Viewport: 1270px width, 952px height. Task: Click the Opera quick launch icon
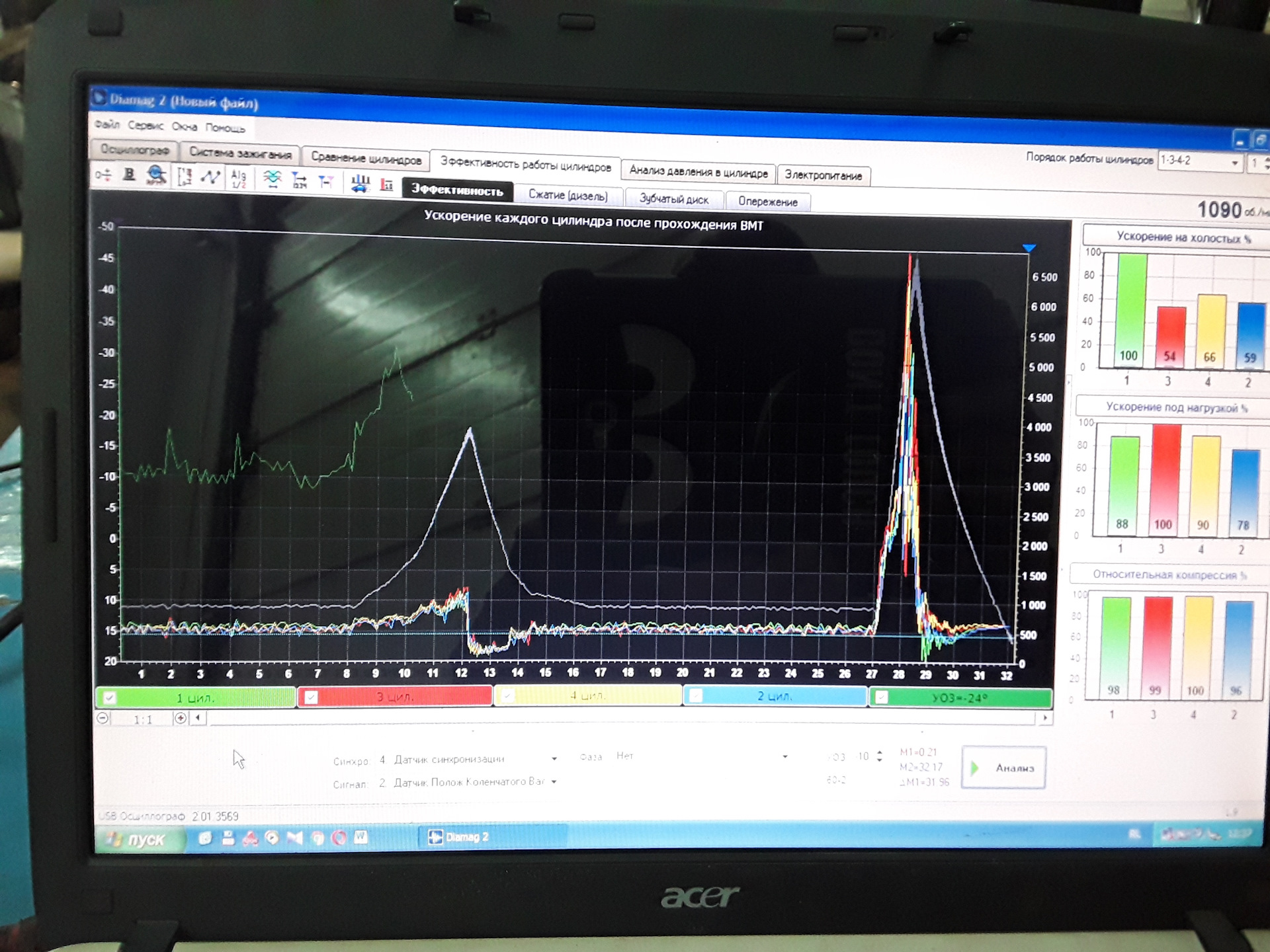(x=339, y=838)
